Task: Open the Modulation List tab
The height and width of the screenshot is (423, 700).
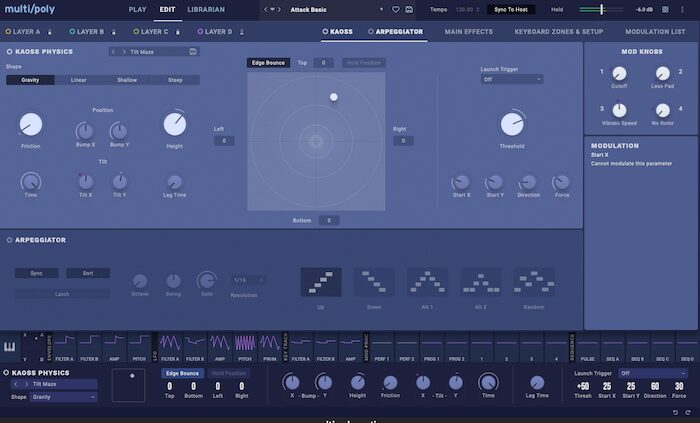Action: click(x=655, y=32)
